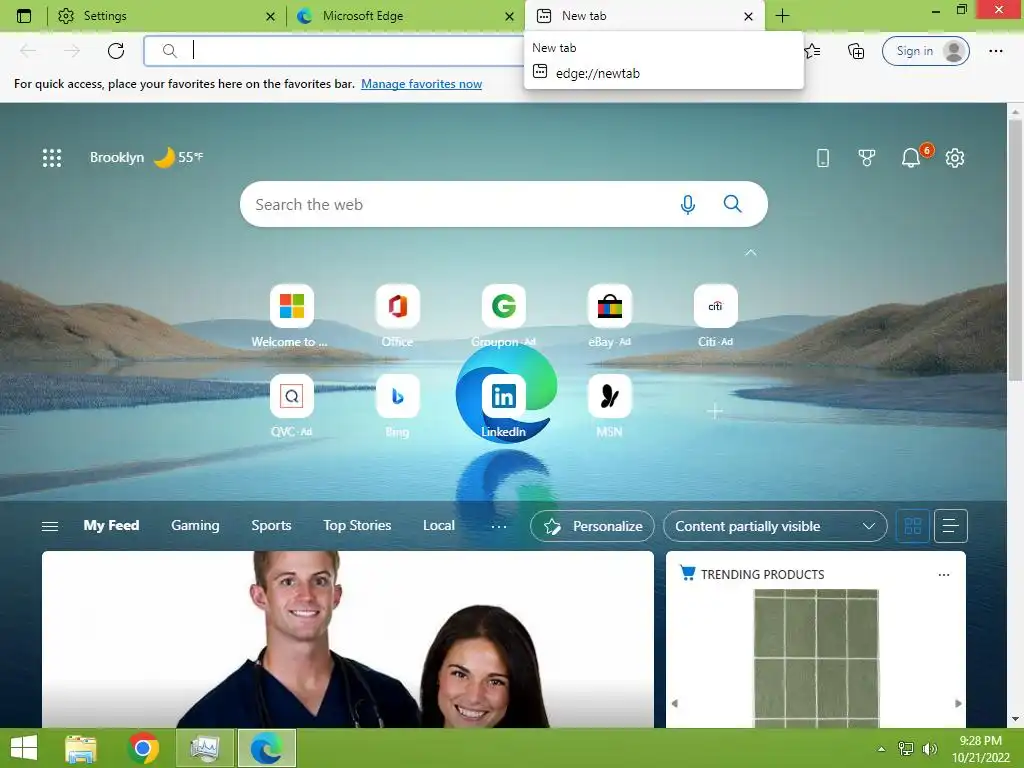Open Trending Products options ellipsis
Image resolution: width=1024 pixels, height=768 pixels.
pos(944,575)
